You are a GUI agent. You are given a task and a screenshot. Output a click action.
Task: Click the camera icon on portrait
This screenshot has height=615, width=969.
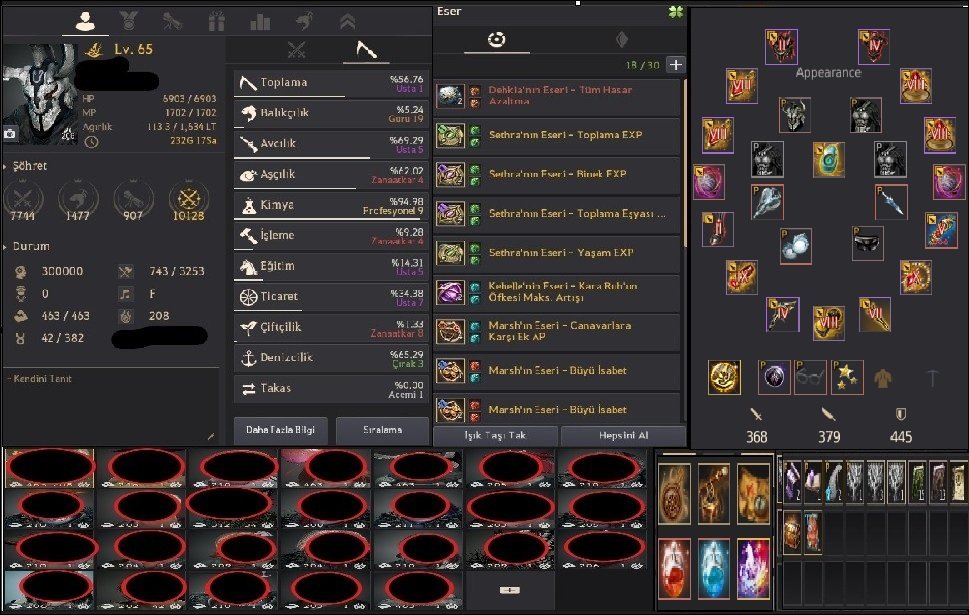click(x=10, y=134)
